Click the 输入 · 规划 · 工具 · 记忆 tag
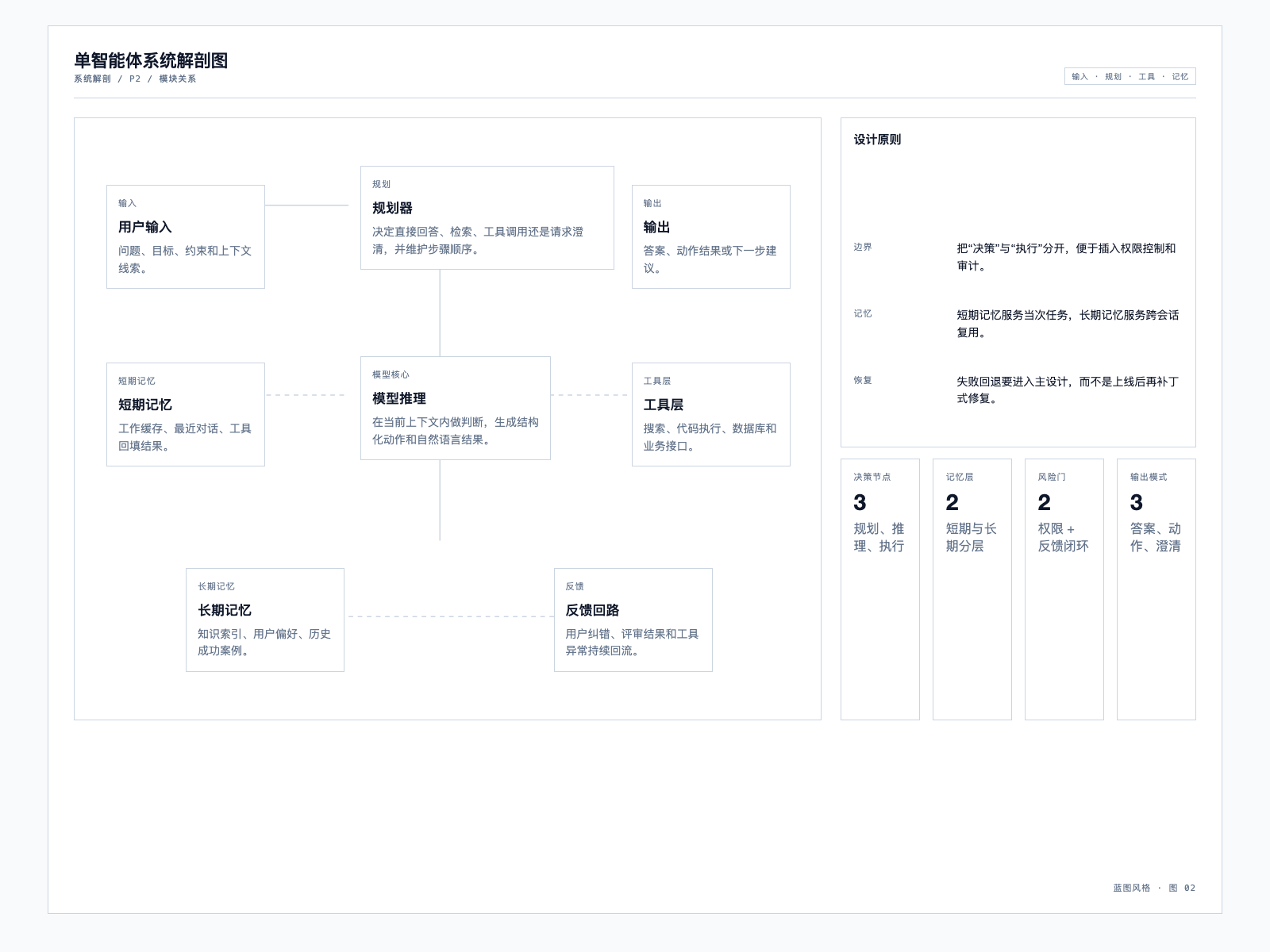The height and width of the screenshot is (952, 1270). 1130,76
